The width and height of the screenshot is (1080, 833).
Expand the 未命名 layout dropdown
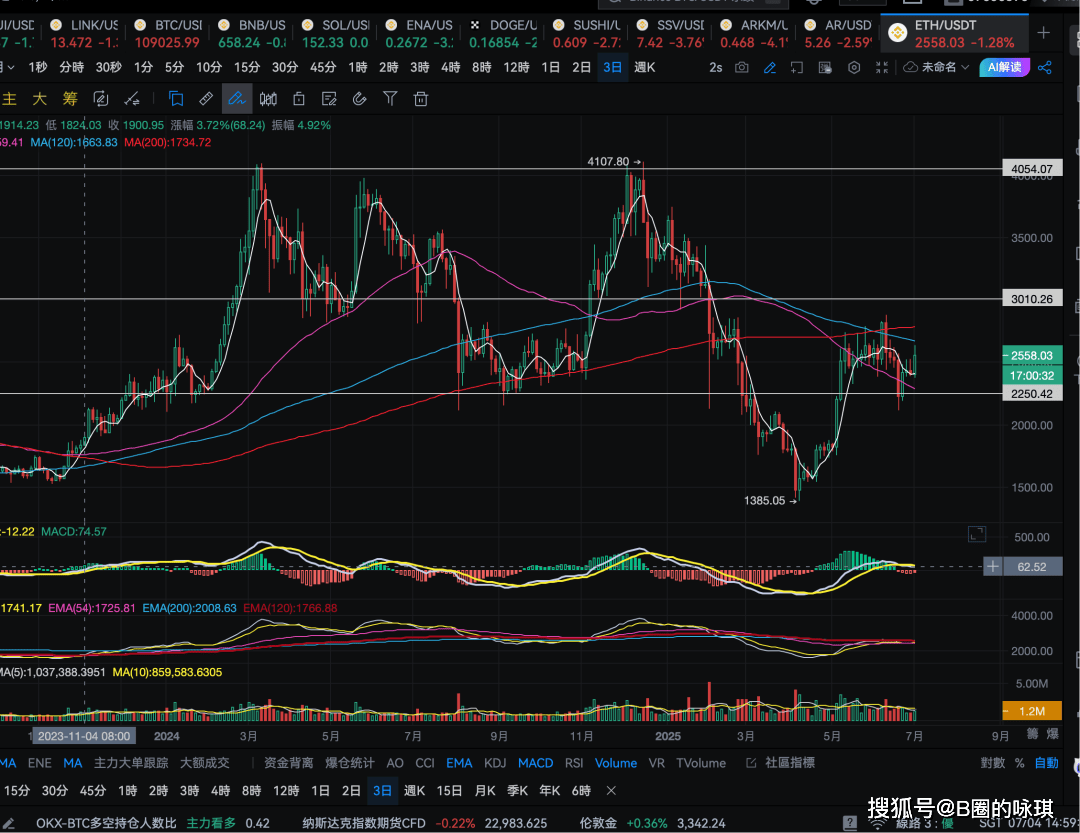coord(964,67)
